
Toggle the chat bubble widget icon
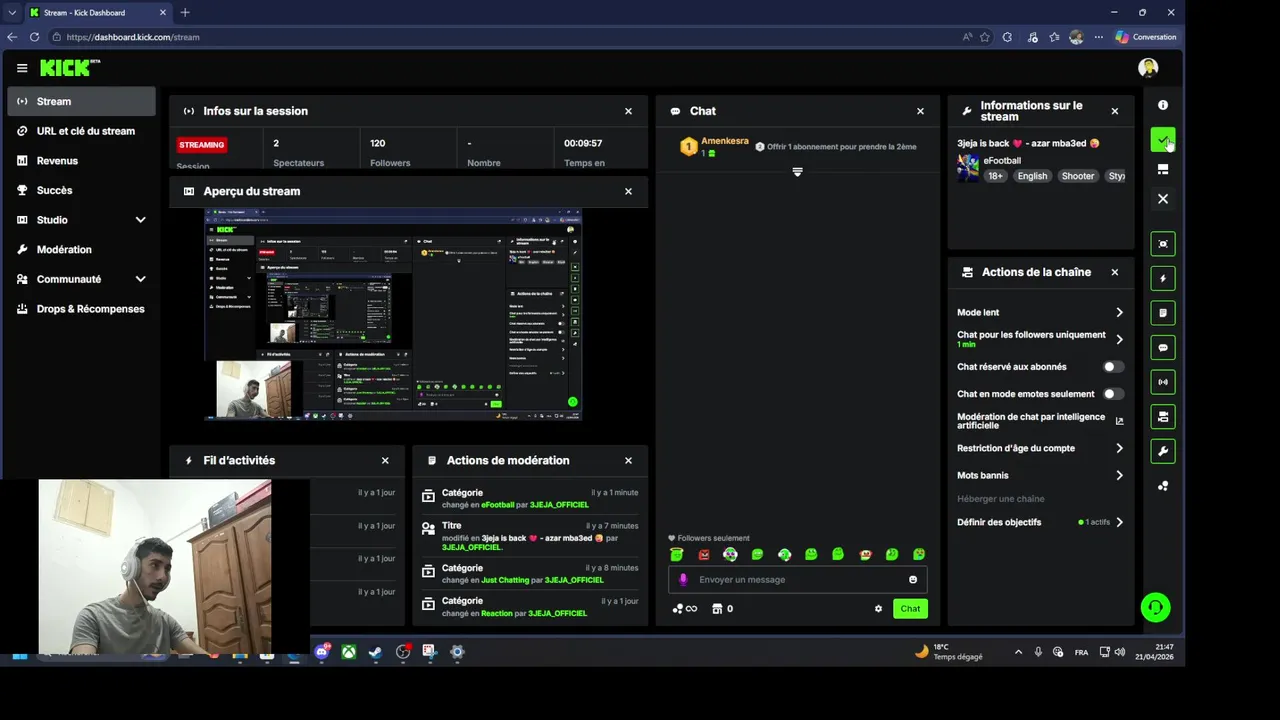point(1163,348)
